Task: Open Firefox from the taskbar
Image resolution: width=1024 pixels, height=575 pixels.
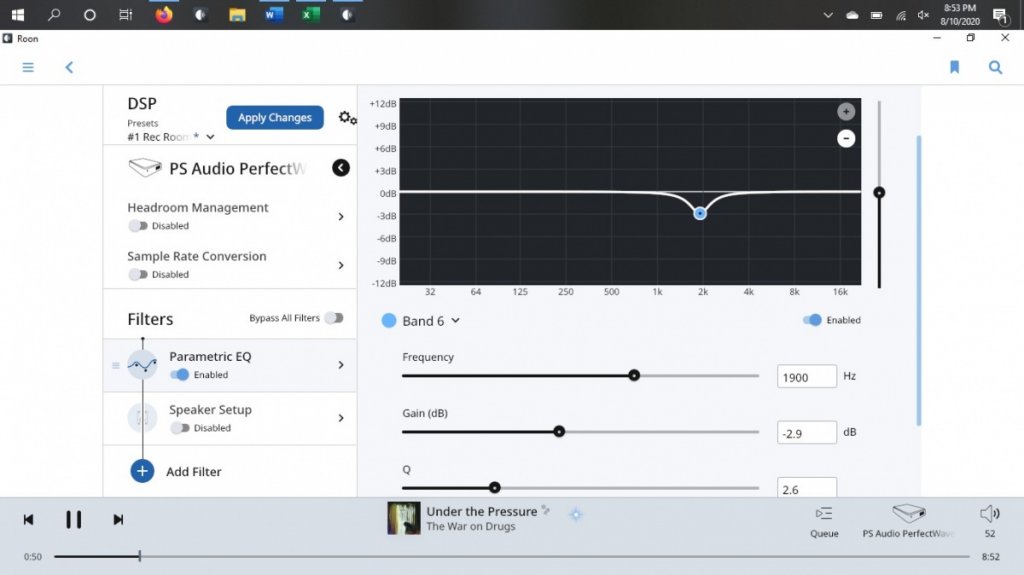Action: [x=164, y=14]
